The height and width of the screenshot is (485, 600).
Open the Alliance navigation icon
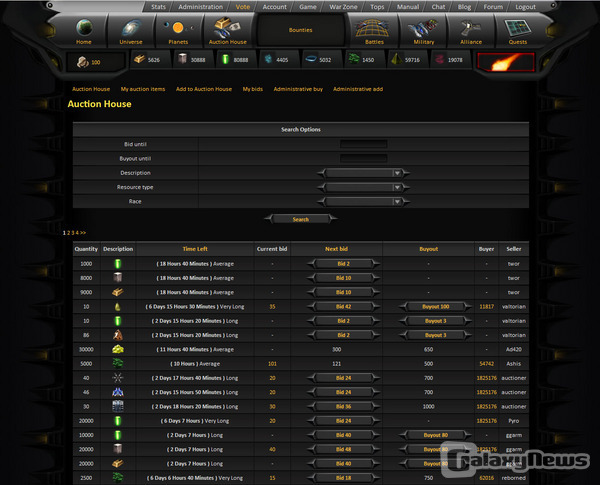[470, 30]
